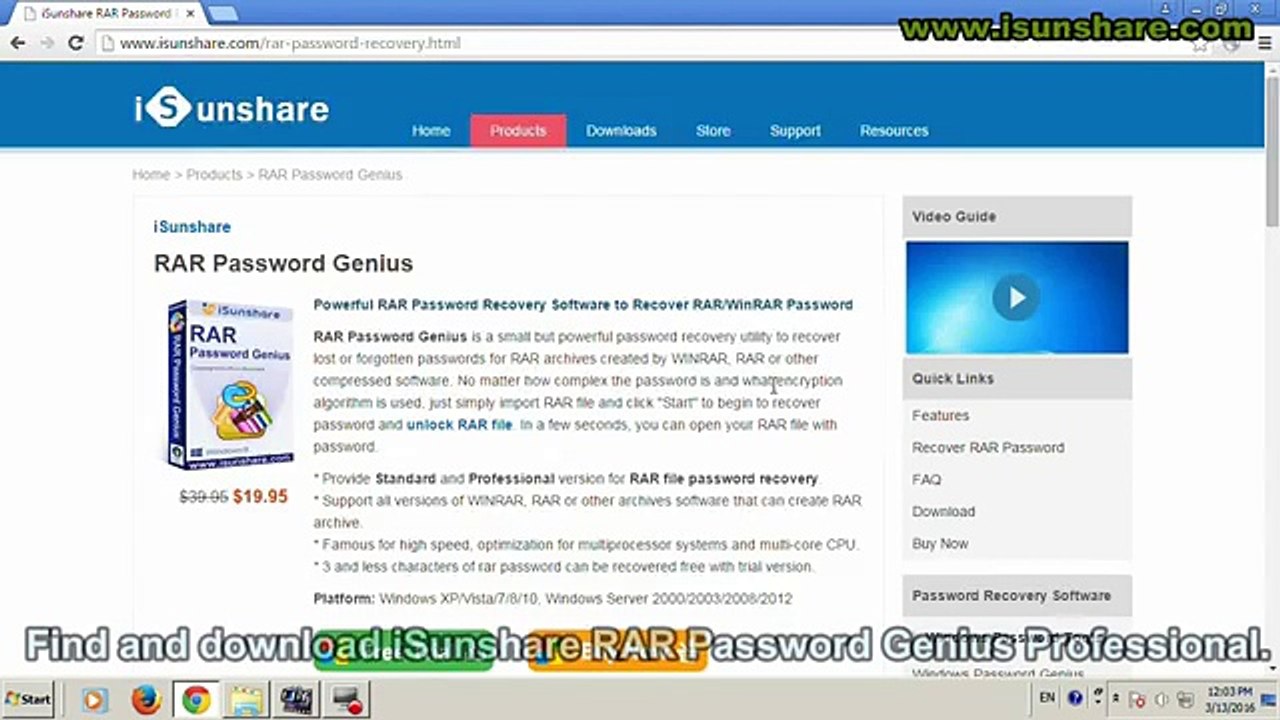Click the network tray icon
Viewport: 1280px width, 720px height.
click(1184, 699)
